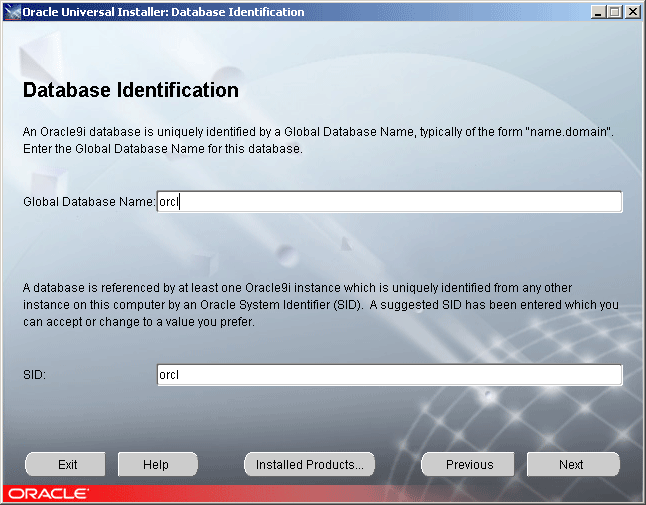Focus the SID input field
Screen dimensions: 646x505
click(389, 375)
